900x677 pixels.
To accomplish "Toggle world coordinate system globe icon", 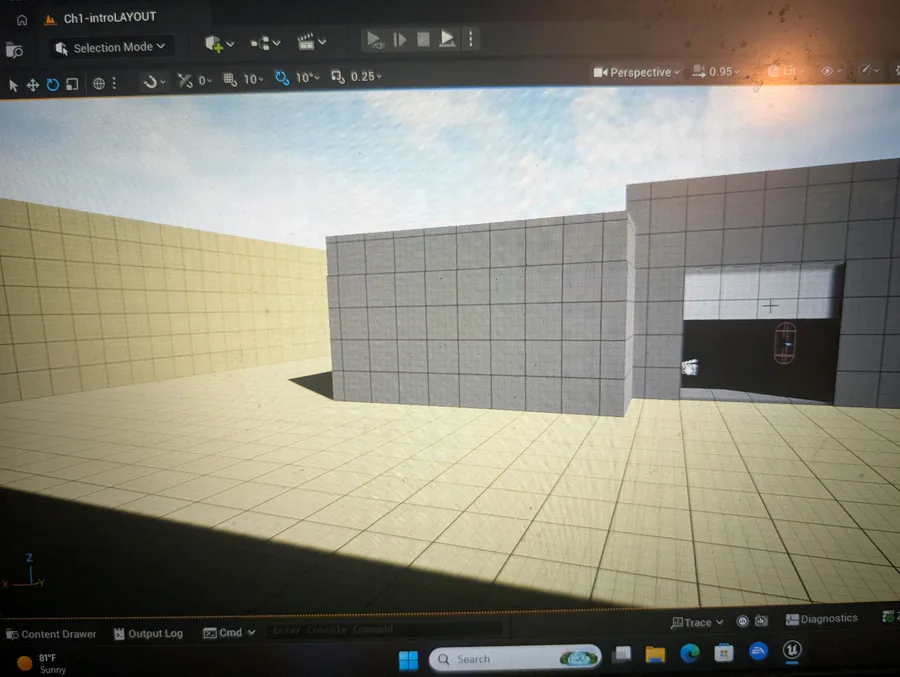I will click(99, 84).
